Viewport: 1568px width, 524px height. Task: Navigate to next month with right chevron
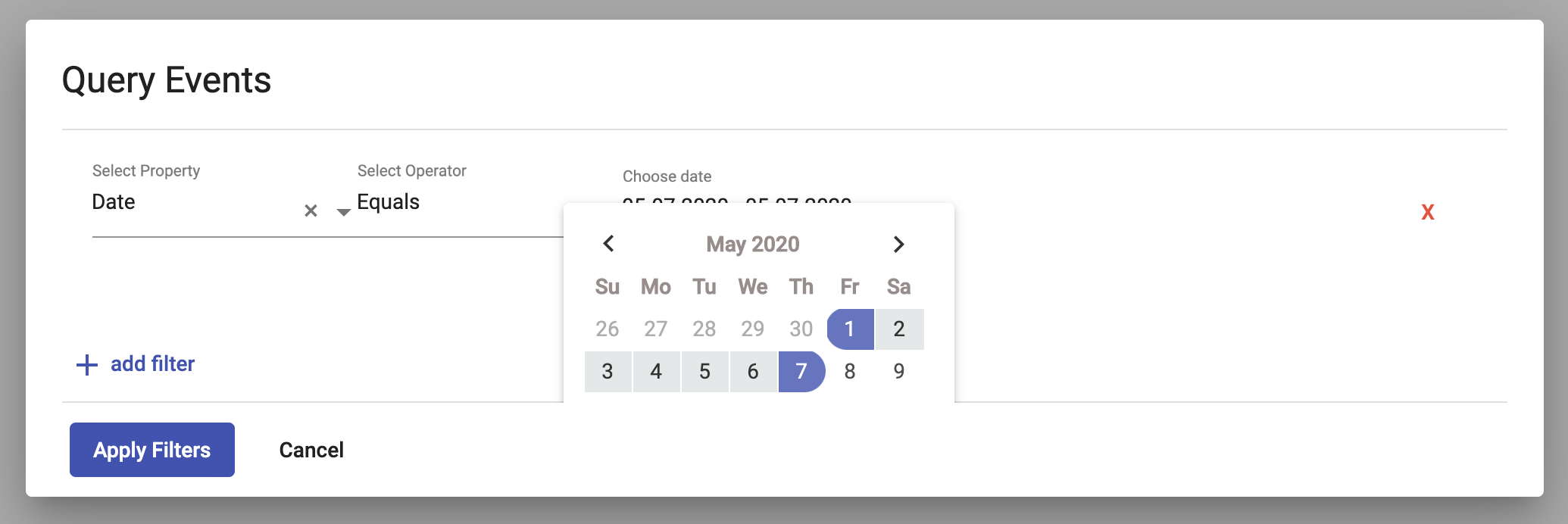[898, 244]
